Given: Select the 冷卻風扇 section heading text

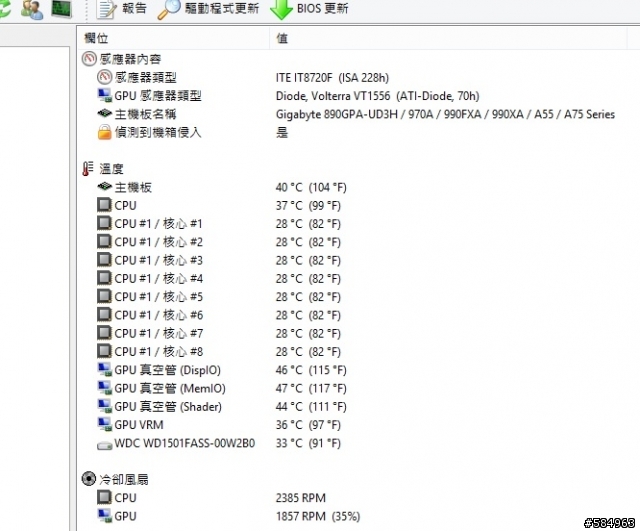Looking at the screenshot, I should 124,479.
